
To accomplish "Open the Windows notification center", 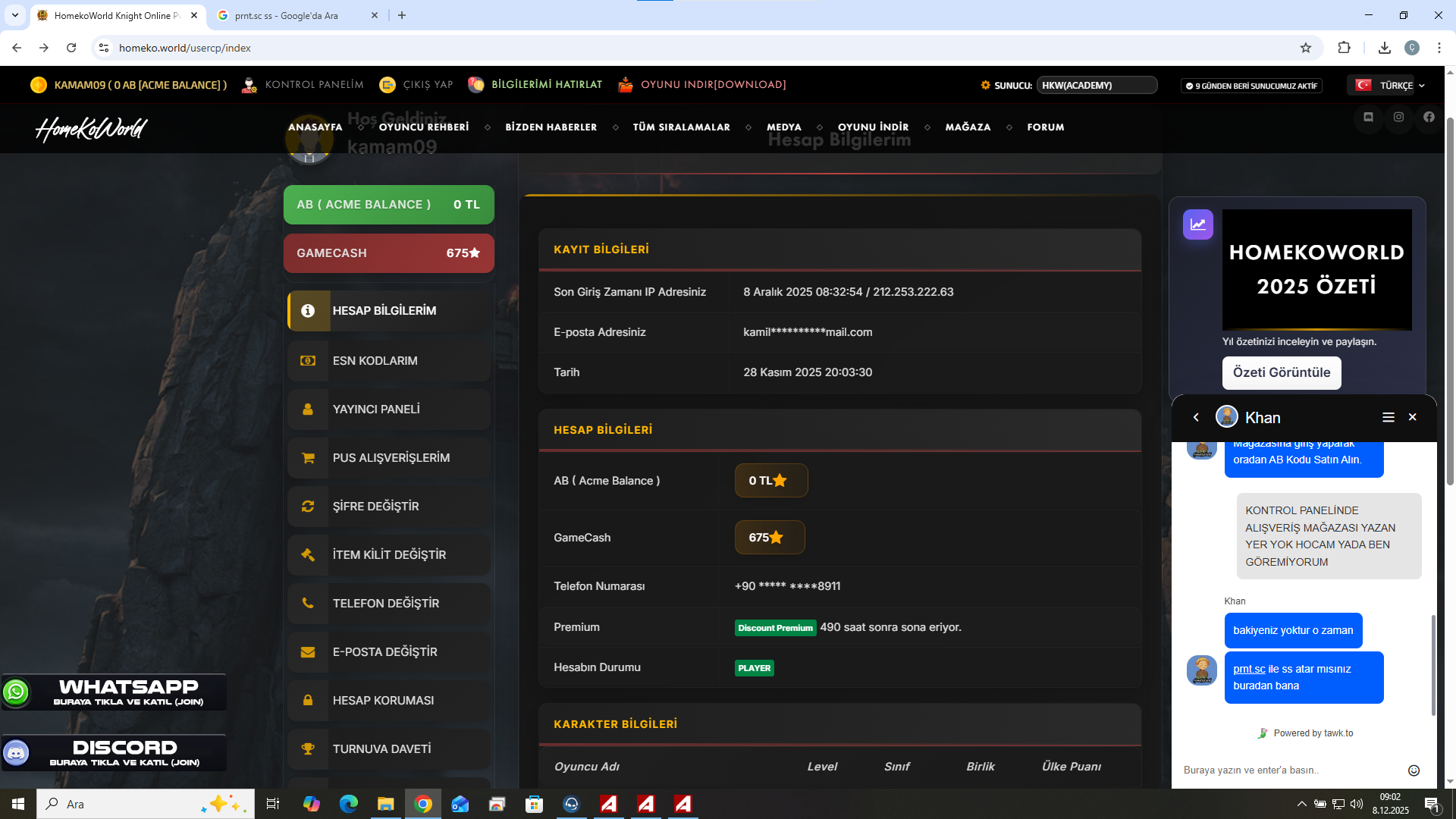I will pos(1432,804).
